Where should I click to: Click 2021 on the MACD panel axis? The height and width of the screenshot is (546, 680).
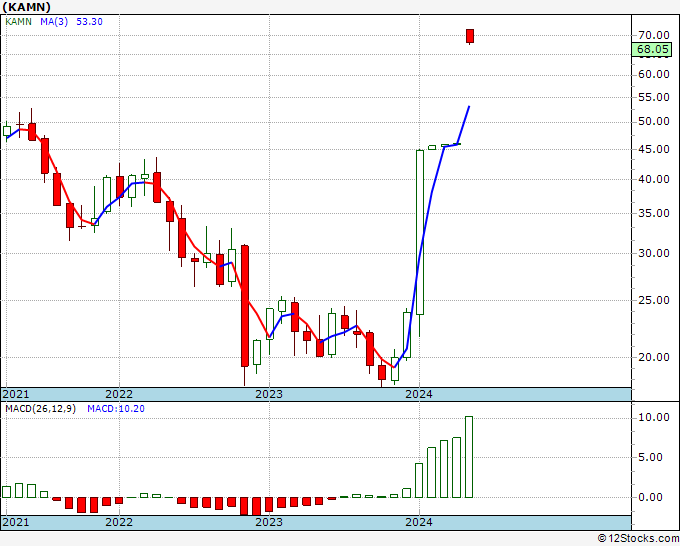[x=16, y=522]
